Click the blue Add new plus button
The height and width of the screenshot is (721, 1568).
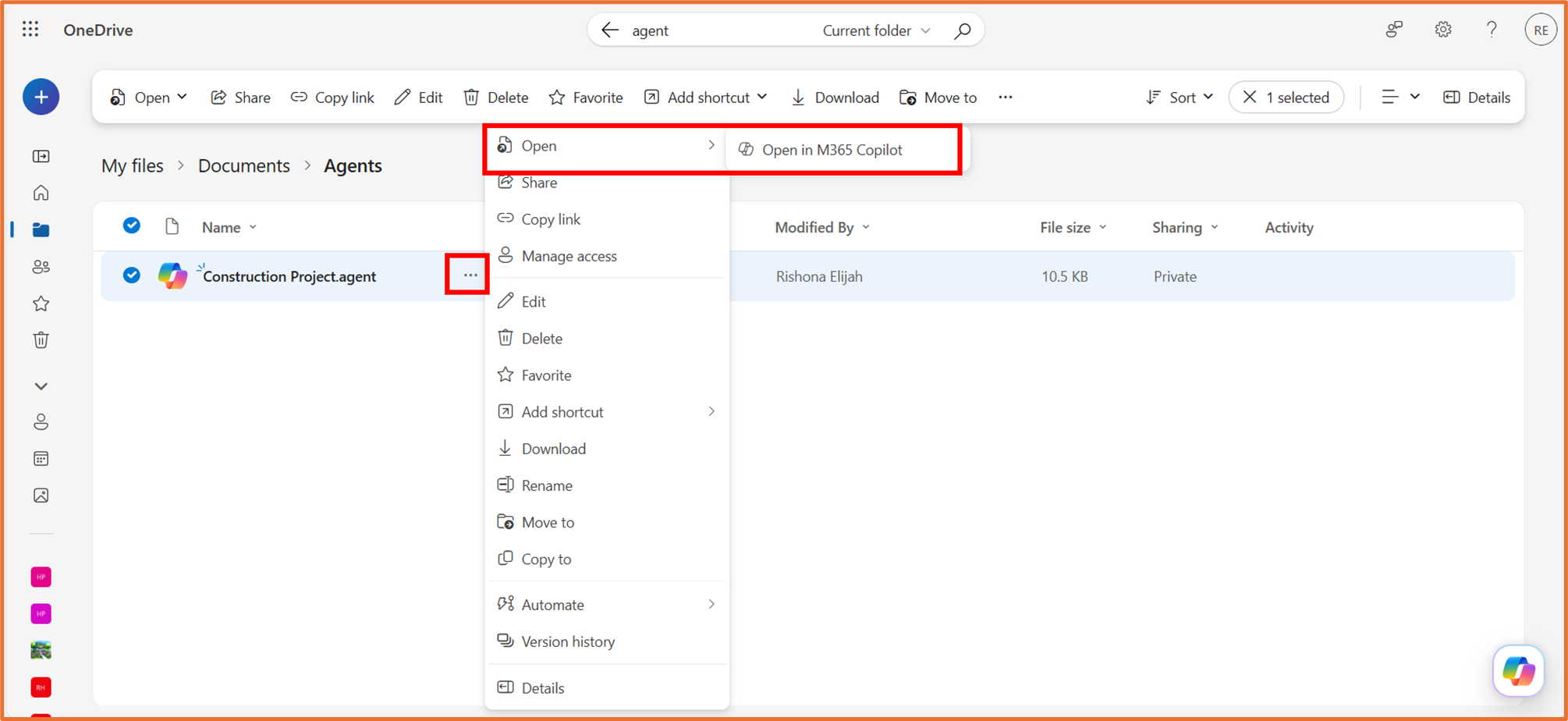click(x=41, y=97)
